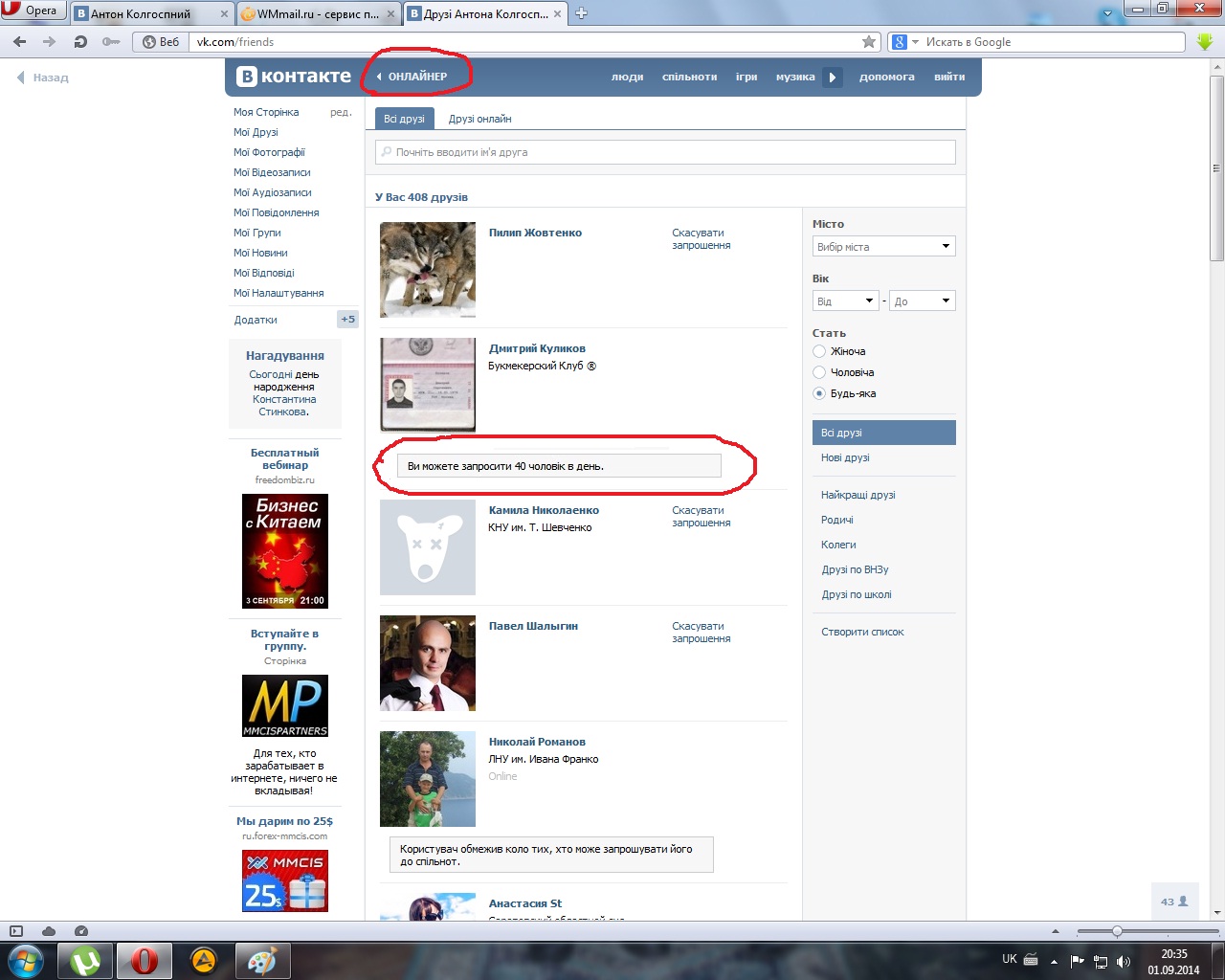Click the Бизнес с Китаем ad image
This screenshot has height=980, width=1225.
285,550
